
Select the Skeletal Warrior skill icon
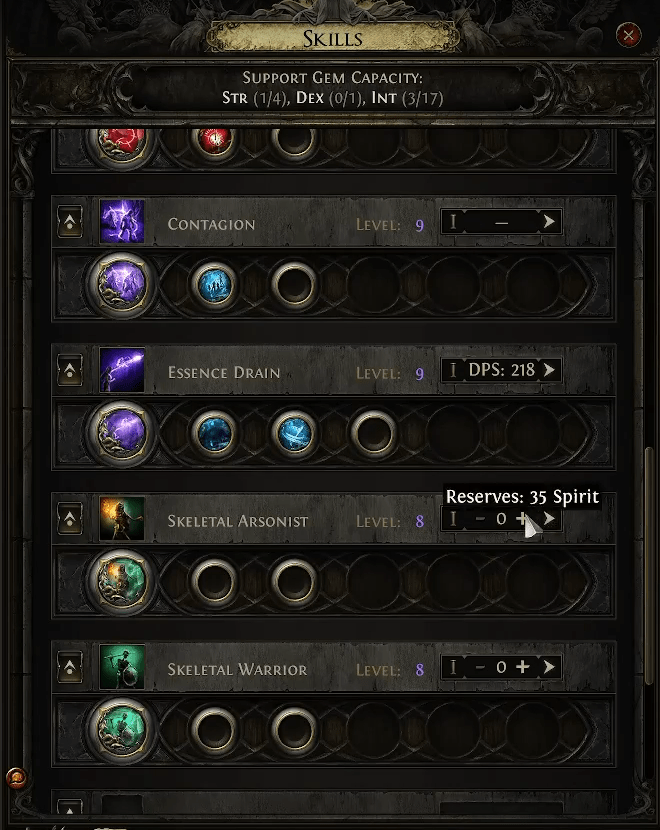click(122, 668)
